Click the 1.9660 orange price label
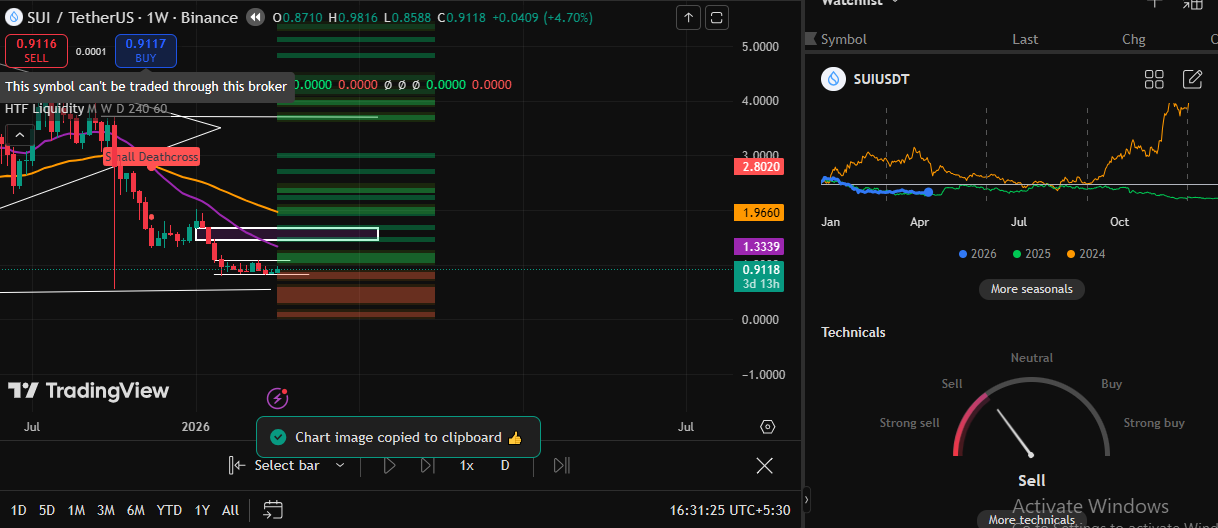The height and width of the screenshot is (528, 1218). tap(762, 212)
